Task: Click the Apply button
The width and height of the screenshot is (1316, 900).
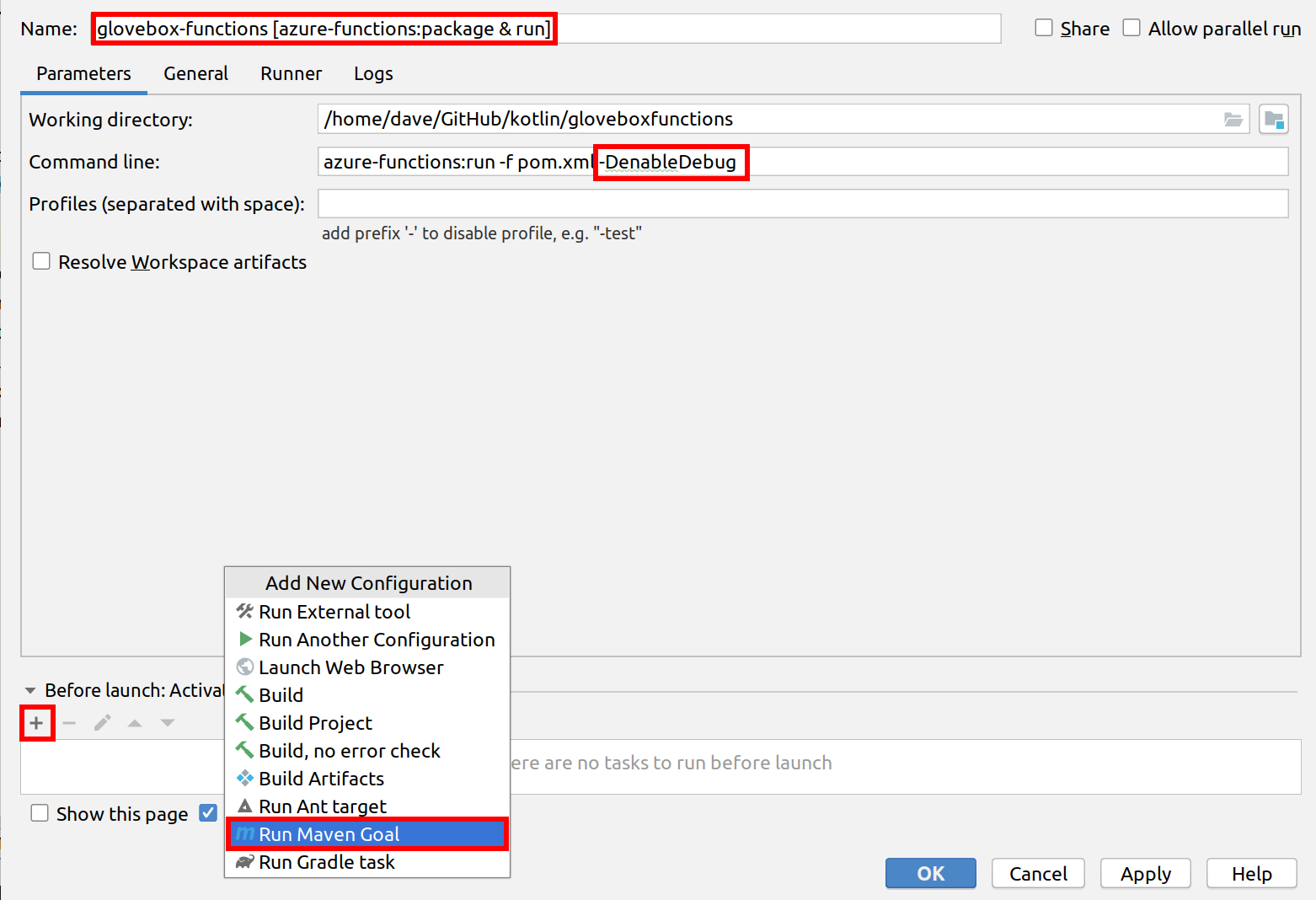Action: (1146, 874)
